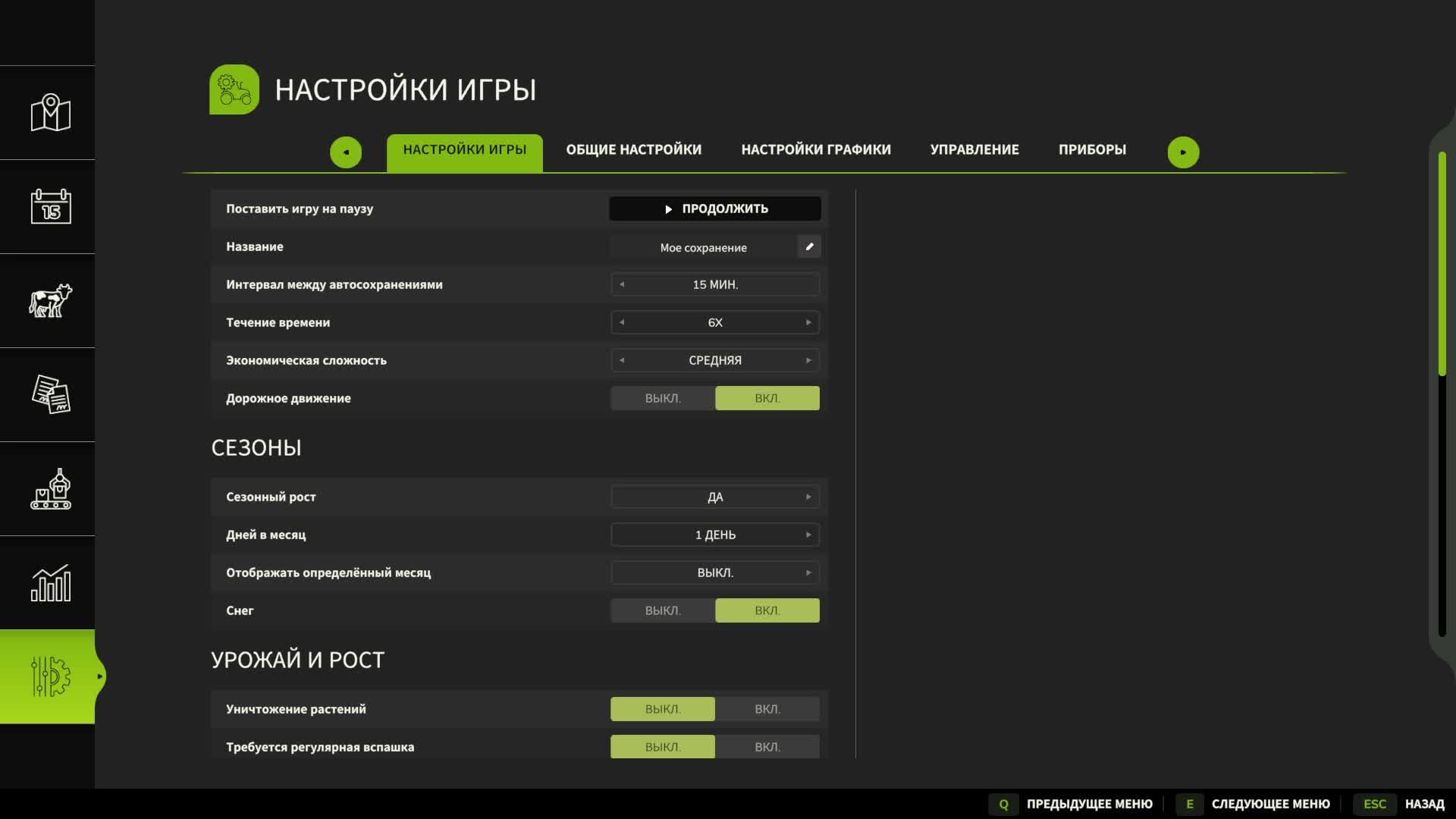This screenshot has width=1456, height=819.
Task: Turn off Снег by clicking ВЫКЛ.
Action: click(x=662, y=610)
